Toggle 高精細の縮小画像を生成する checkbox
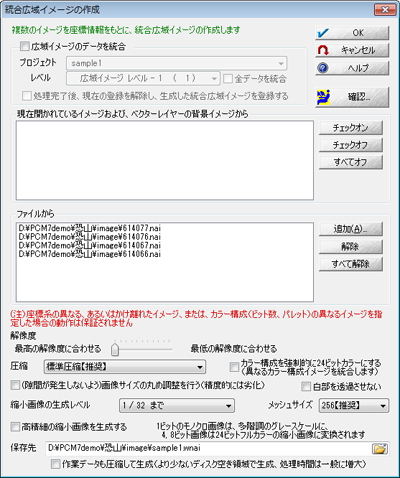This screenshot has height=478, width=400. pos(15,427)
